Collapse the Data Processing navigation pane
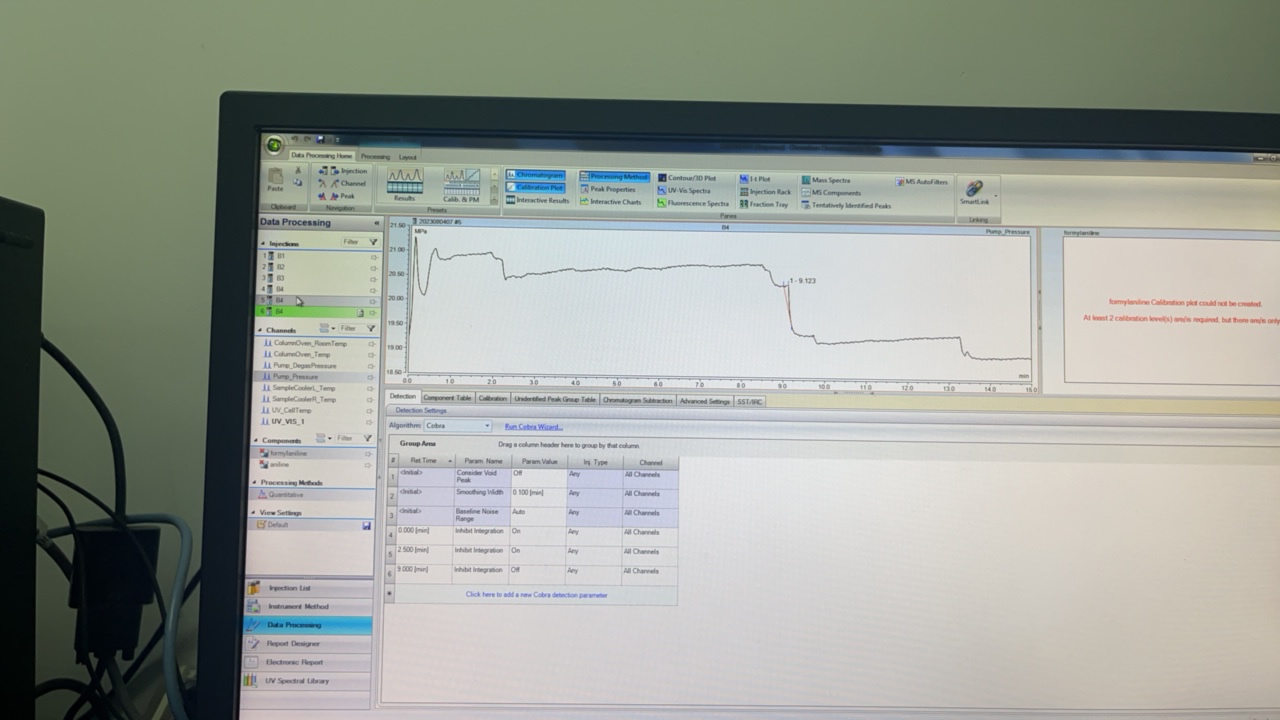 point(377,223)
